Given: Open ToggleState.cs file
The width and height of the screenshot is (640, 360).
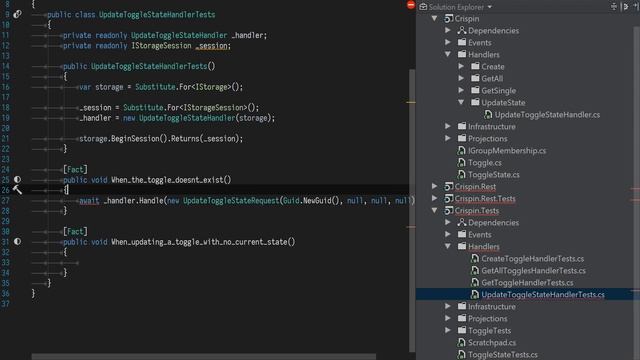Looking at the screenshot, I should 494,175.
